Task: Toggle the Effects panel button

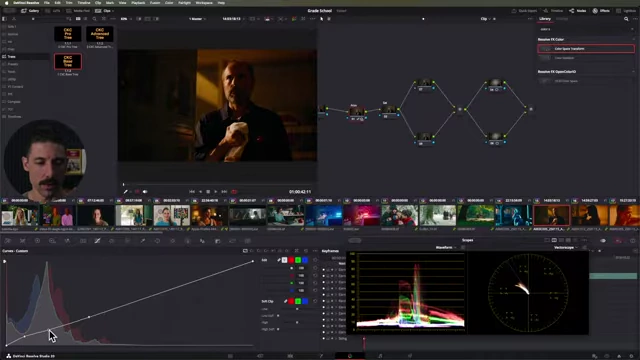Action: point(601,11)
